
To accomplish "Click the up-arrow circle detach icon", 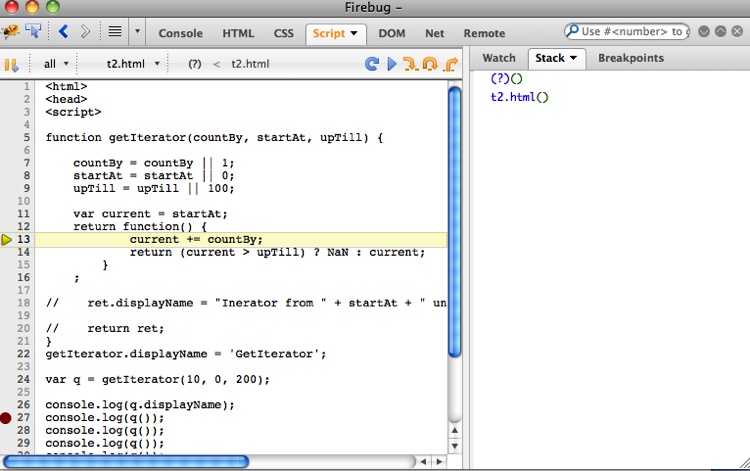I will [720, 32].
